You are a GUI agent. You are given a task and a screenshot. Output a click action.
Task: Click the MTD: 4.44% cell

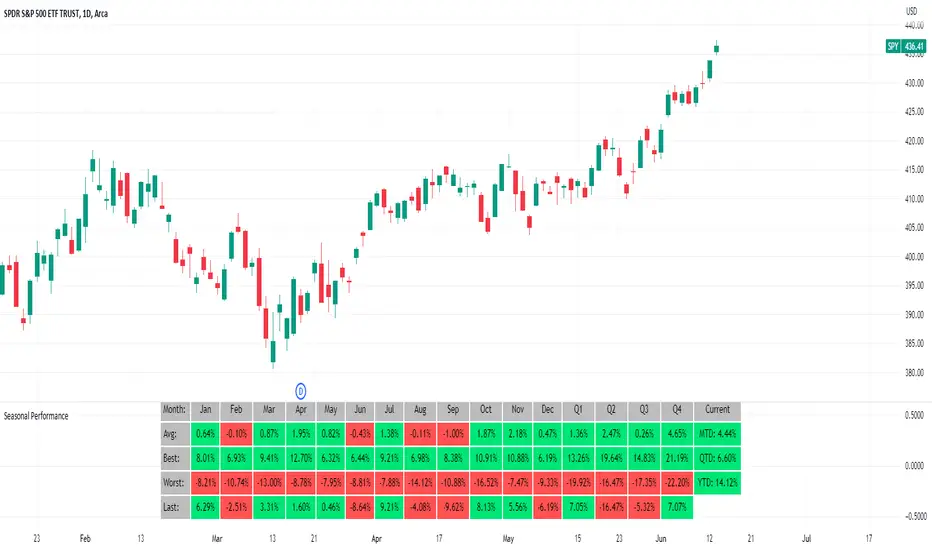click(x=717, y=433)
